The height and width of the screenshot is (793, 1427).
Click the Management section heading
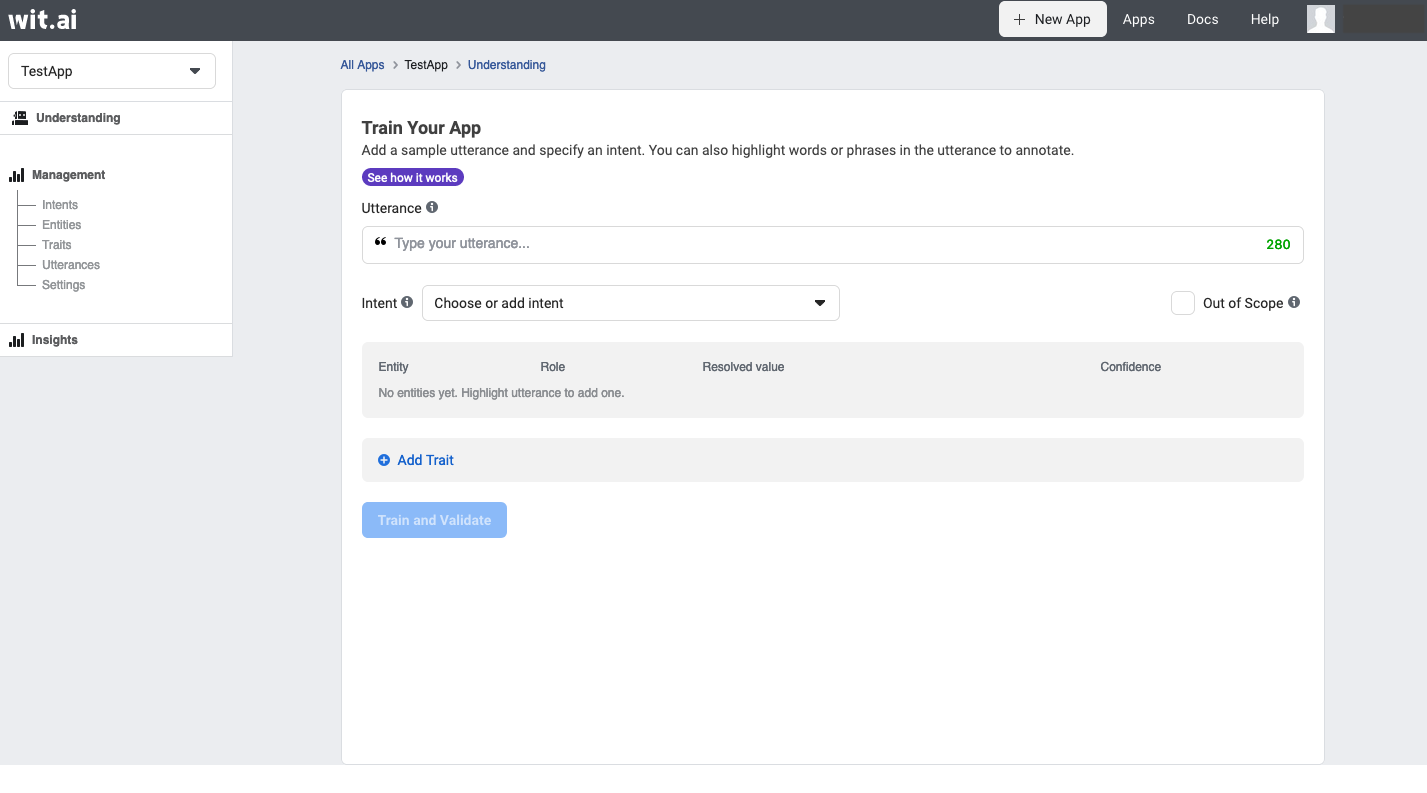point(68,175)
